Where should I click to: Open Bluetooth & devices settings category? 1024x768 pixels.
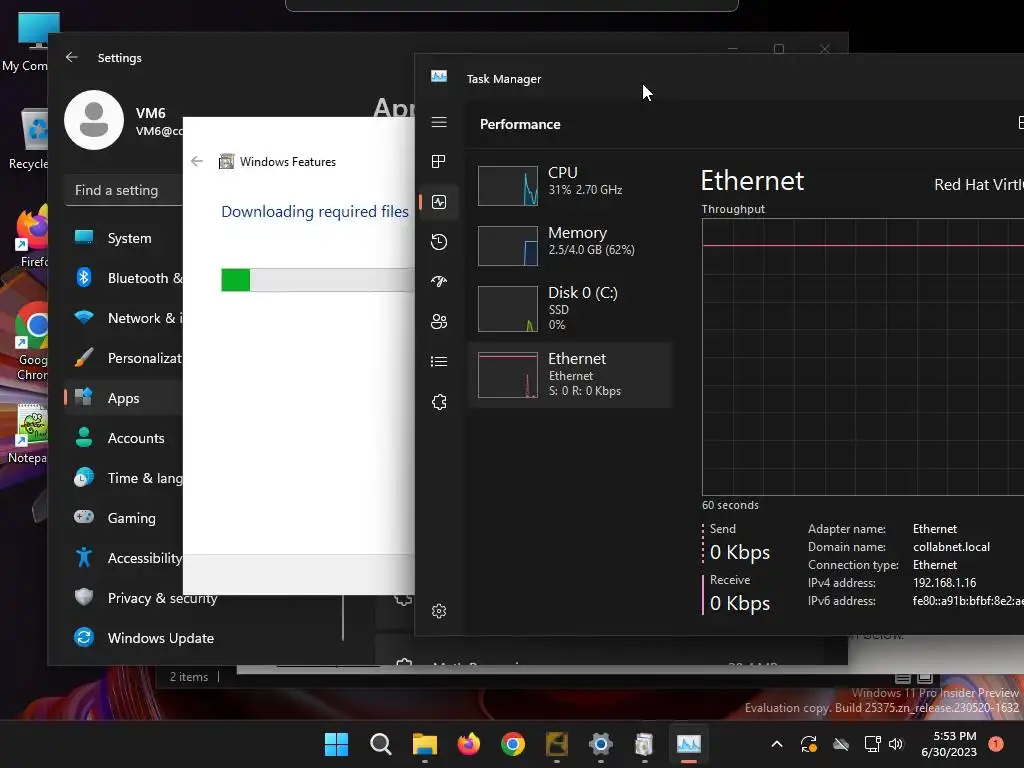[x=124, y=278]
